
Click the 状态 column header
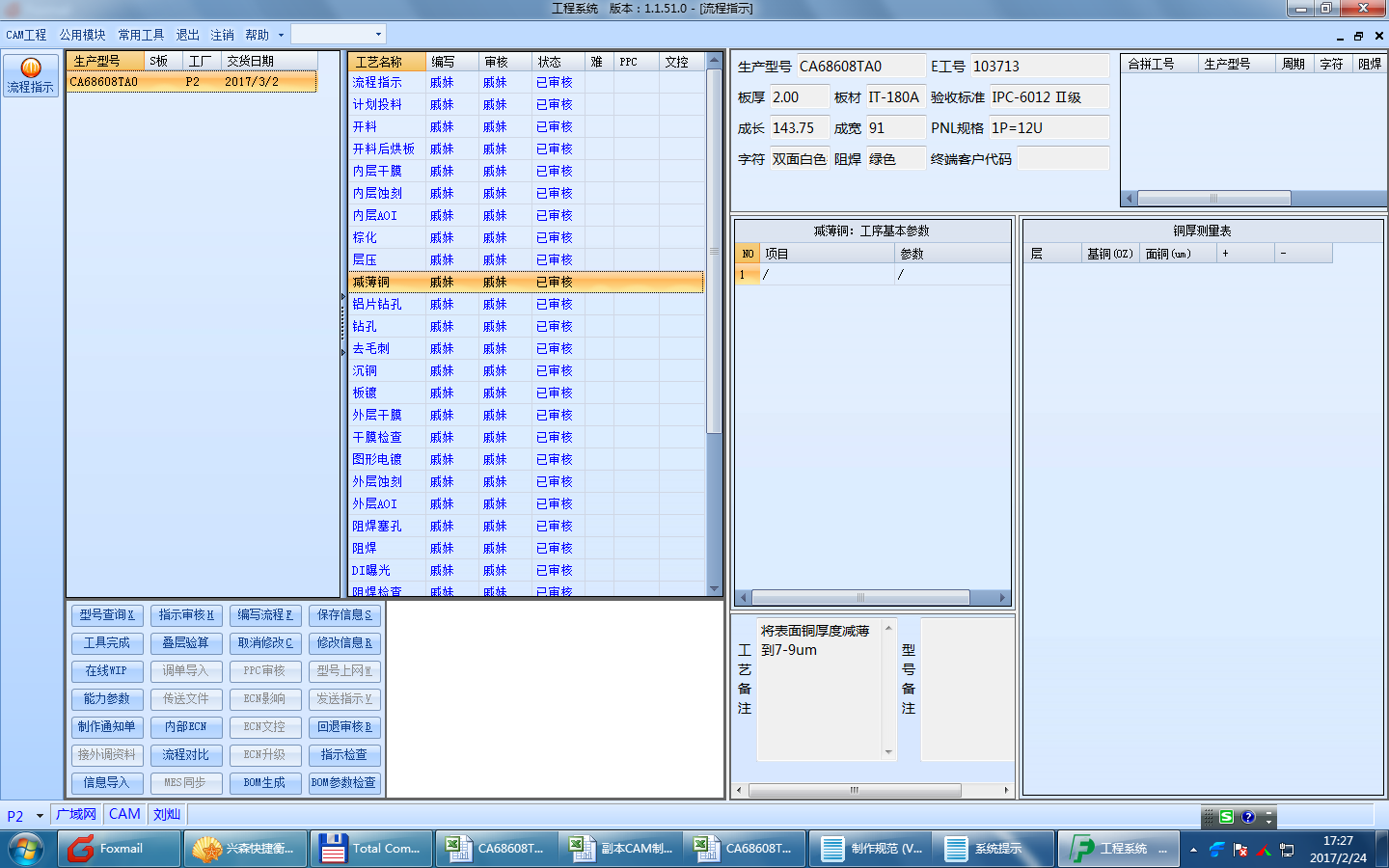[558, 62]
